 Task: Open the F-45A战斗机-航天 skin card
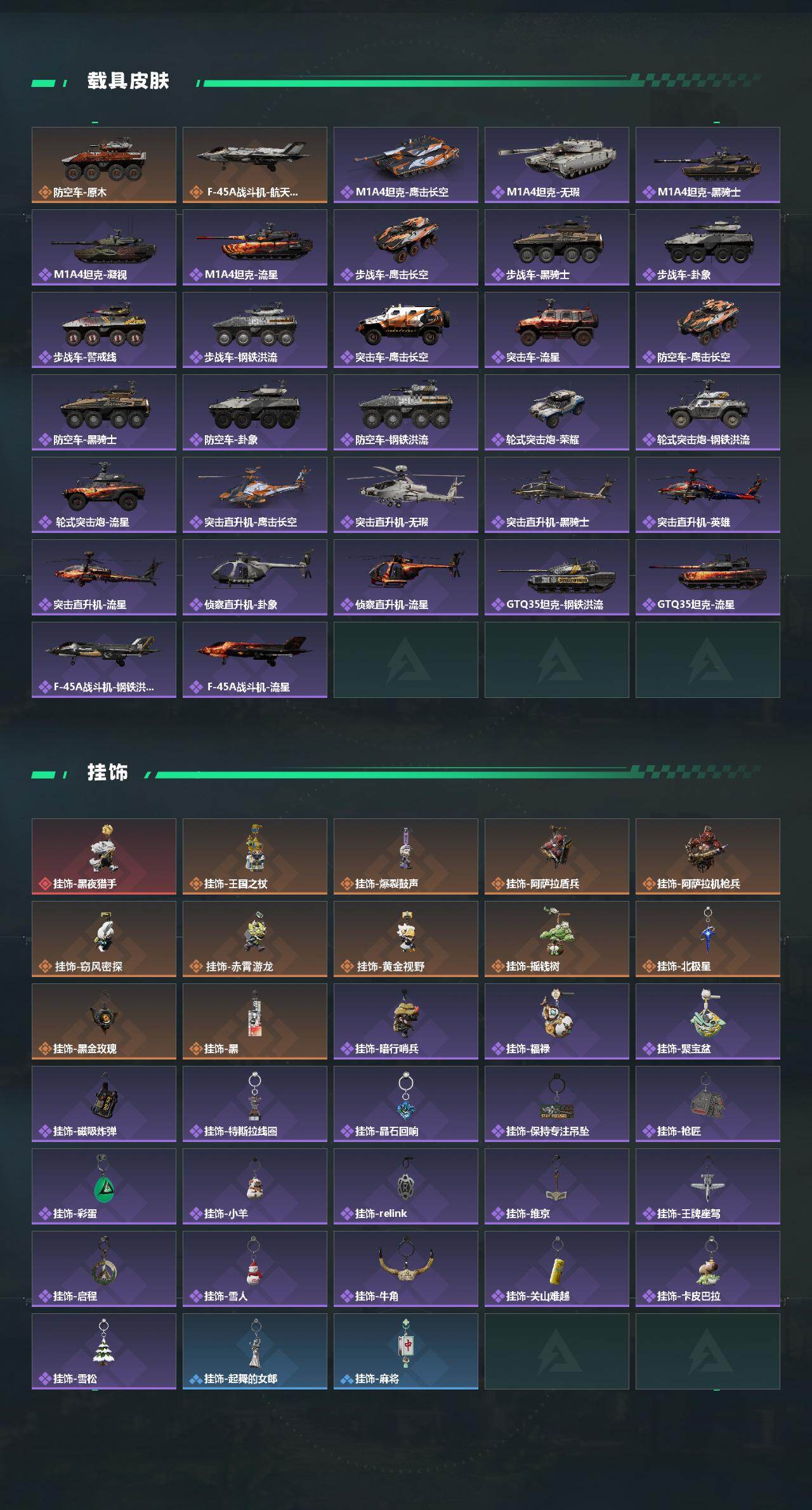[255, 165]
